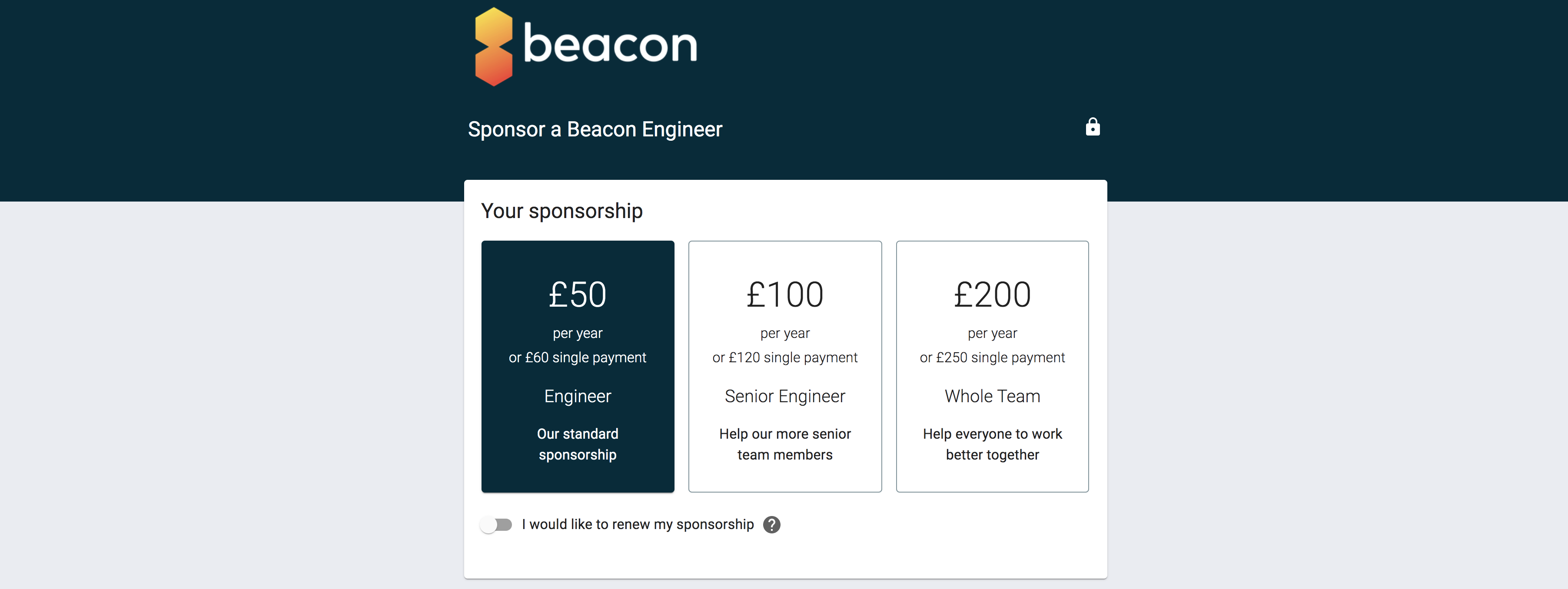Viewport: 1568px width, 589px height.
Task: Click the Beacon hexagon logo icon
Action: 493,47
